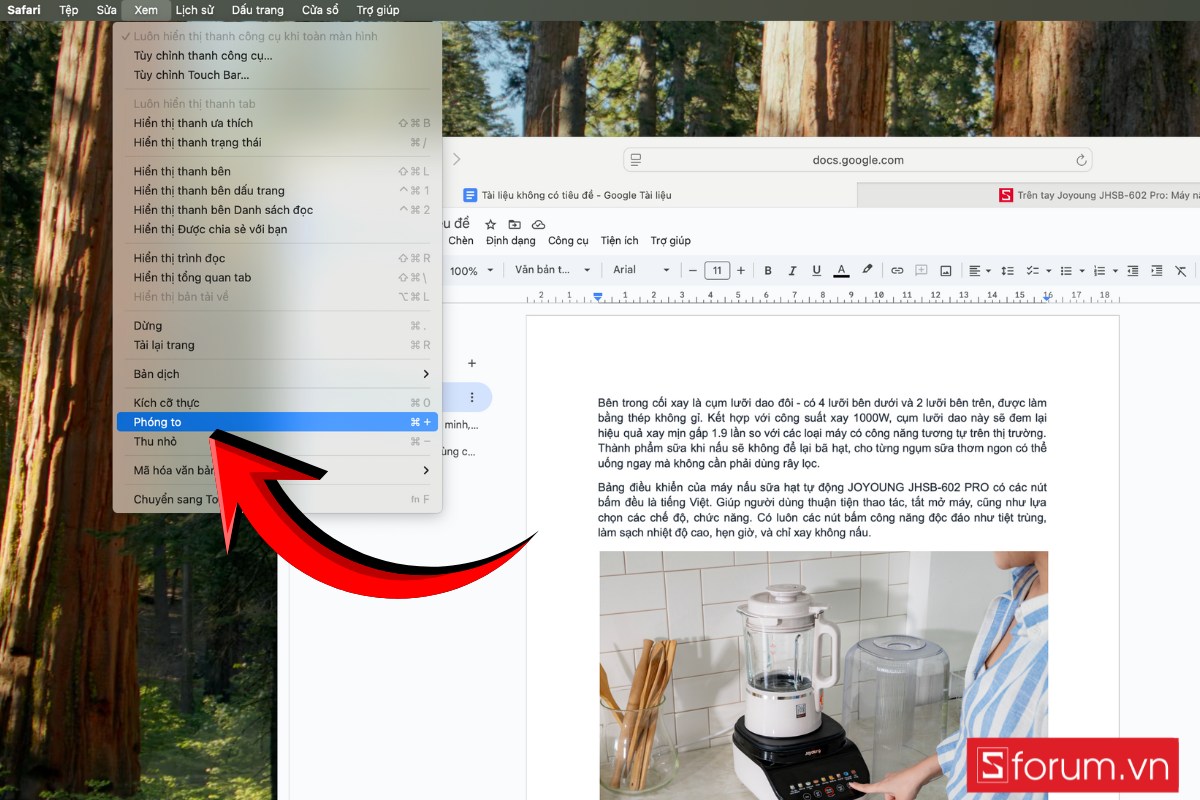Open the "Lịch sử" menu bar item
The height and width of the screenshot is (800, 1200).
tap(194, 10)
